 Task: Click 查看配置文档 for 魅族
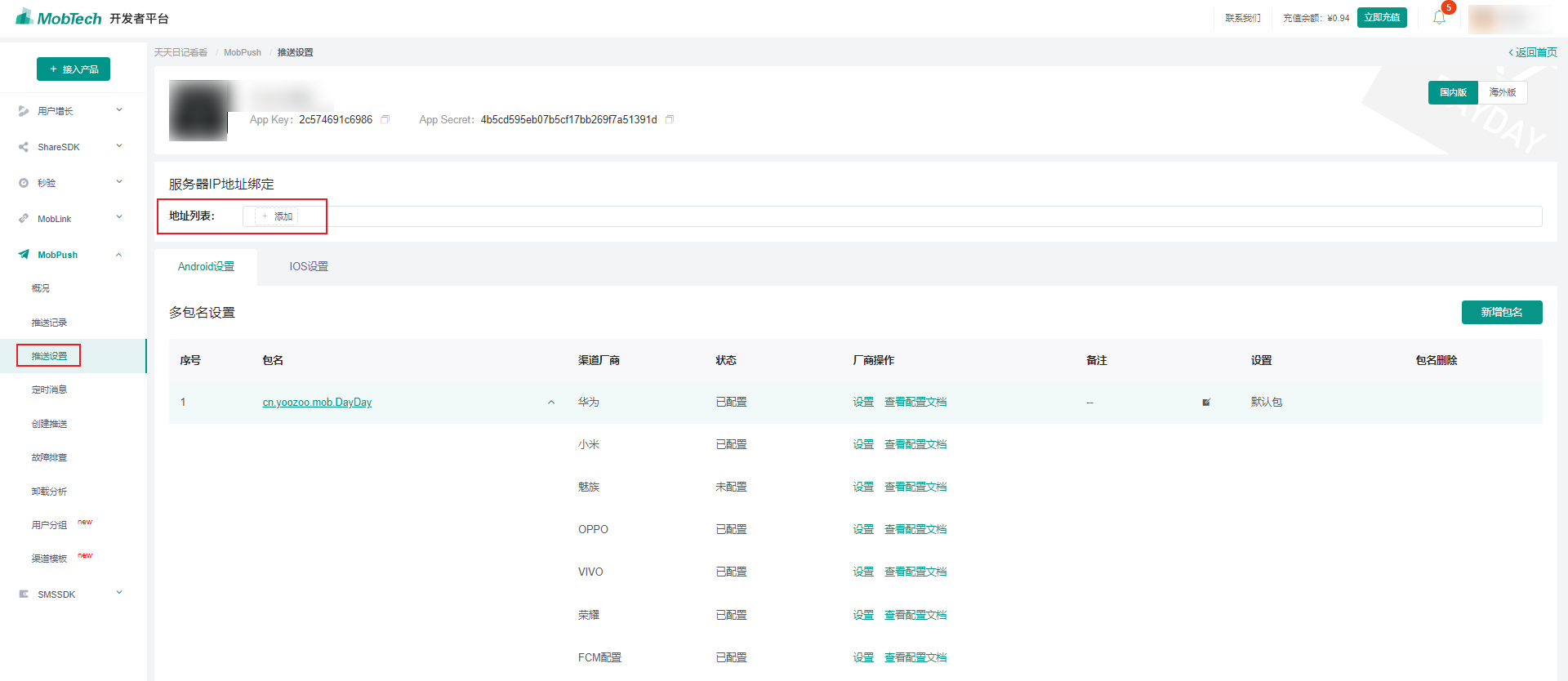[x=915, y=487]
